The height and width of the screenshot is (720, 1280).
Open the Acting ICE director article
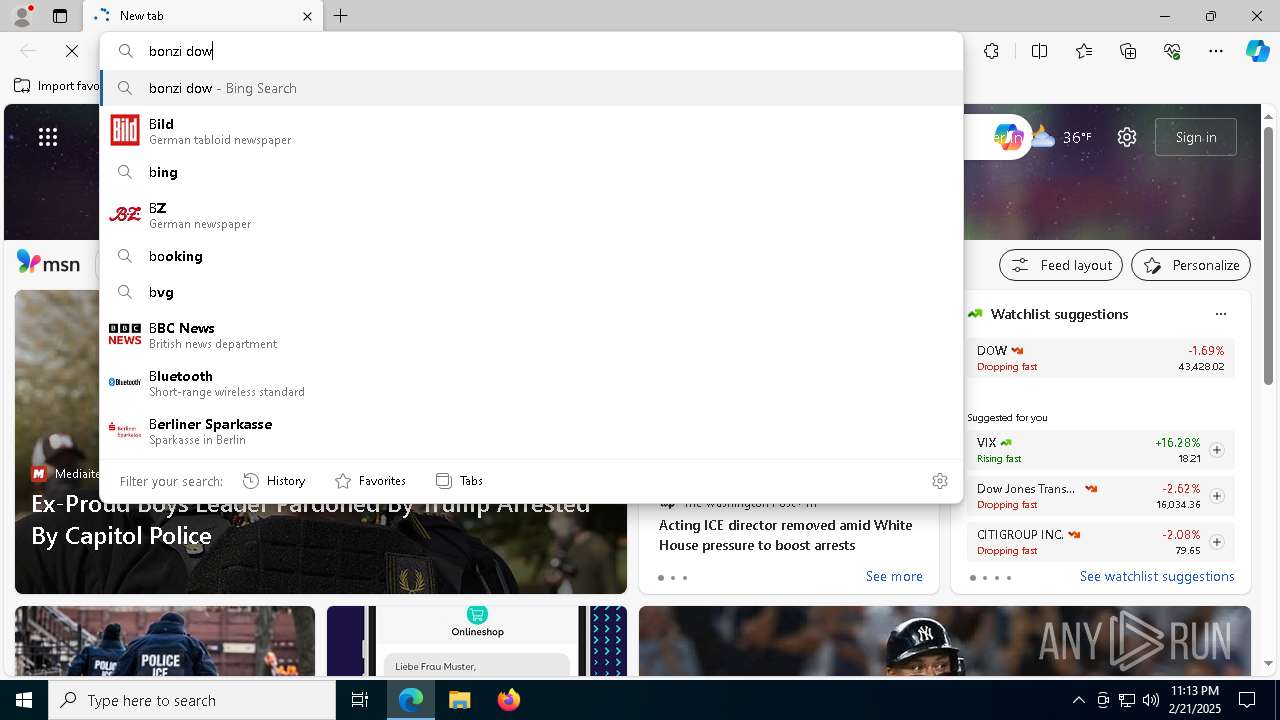pyautogui.click(x=785, y=535)
